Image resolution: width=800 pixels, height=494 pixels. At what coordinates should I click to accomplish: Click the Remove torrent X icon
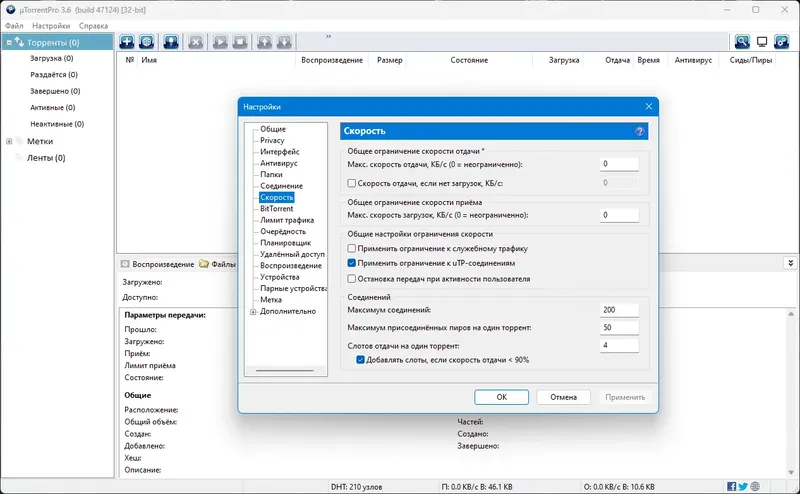tap(196, 42)
